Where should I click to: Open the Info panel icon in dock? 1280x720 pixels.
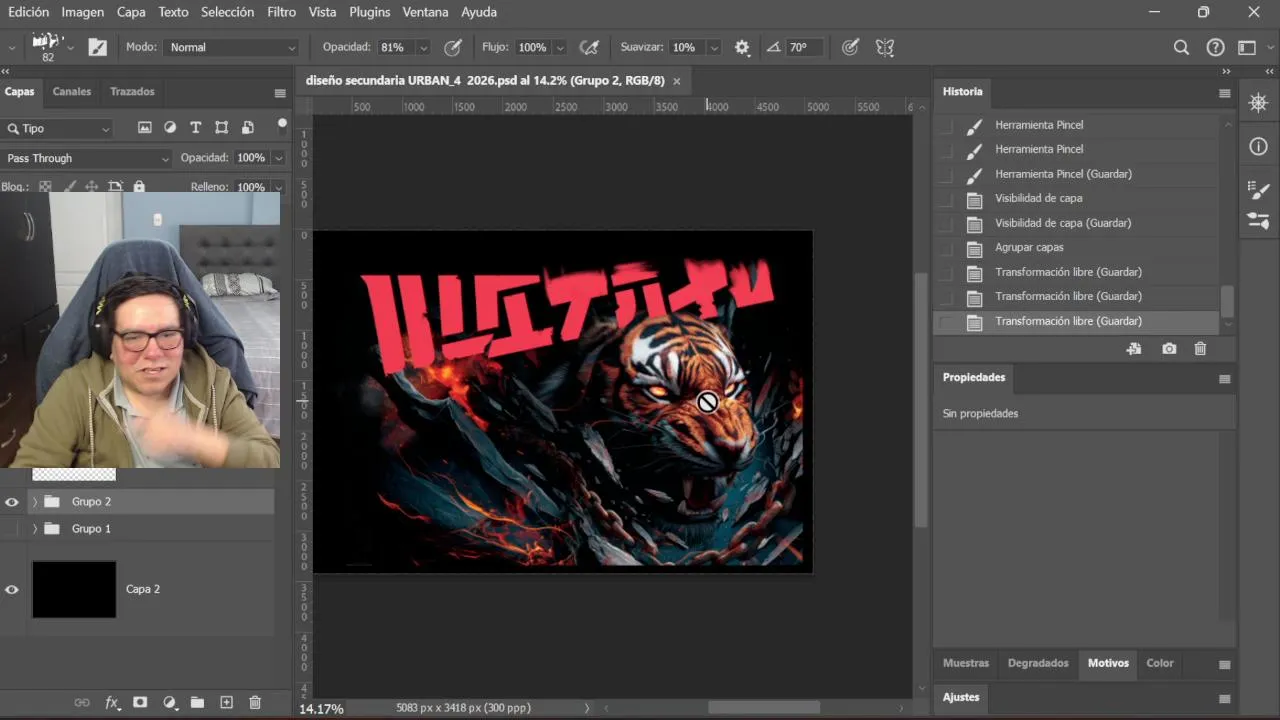pyautogui.click(x=1258, y=147)
